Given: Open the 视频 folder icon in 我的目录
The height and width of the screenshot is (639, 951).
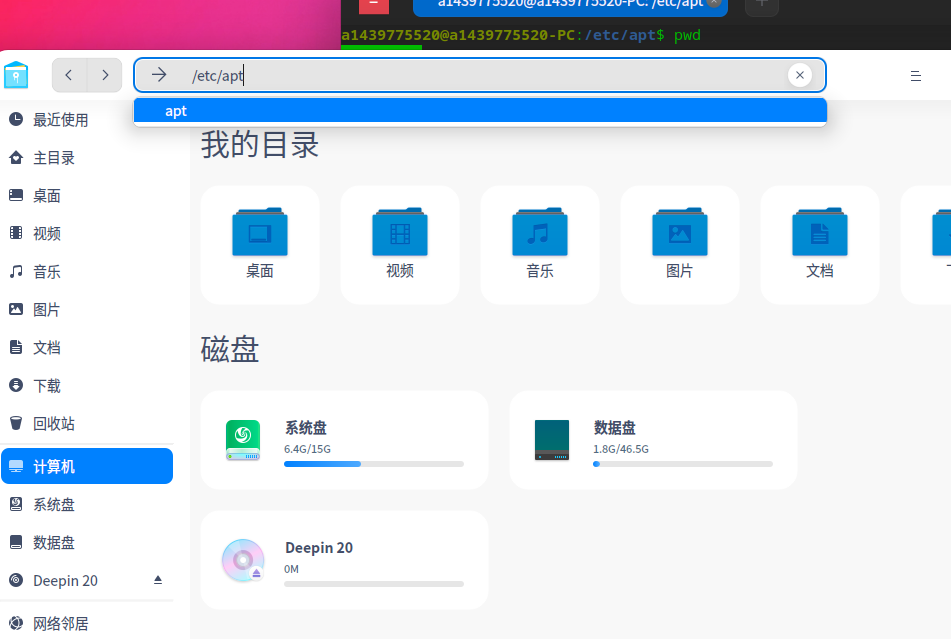Looking at the screenshot, I should click(x=400, y=232).
